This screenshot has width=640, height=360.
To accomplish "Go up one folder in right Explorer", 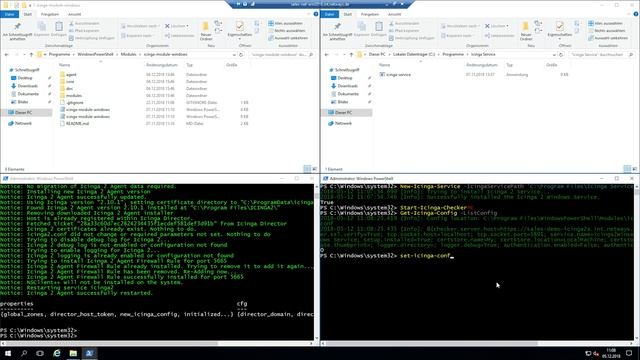I will click(351, 54).
